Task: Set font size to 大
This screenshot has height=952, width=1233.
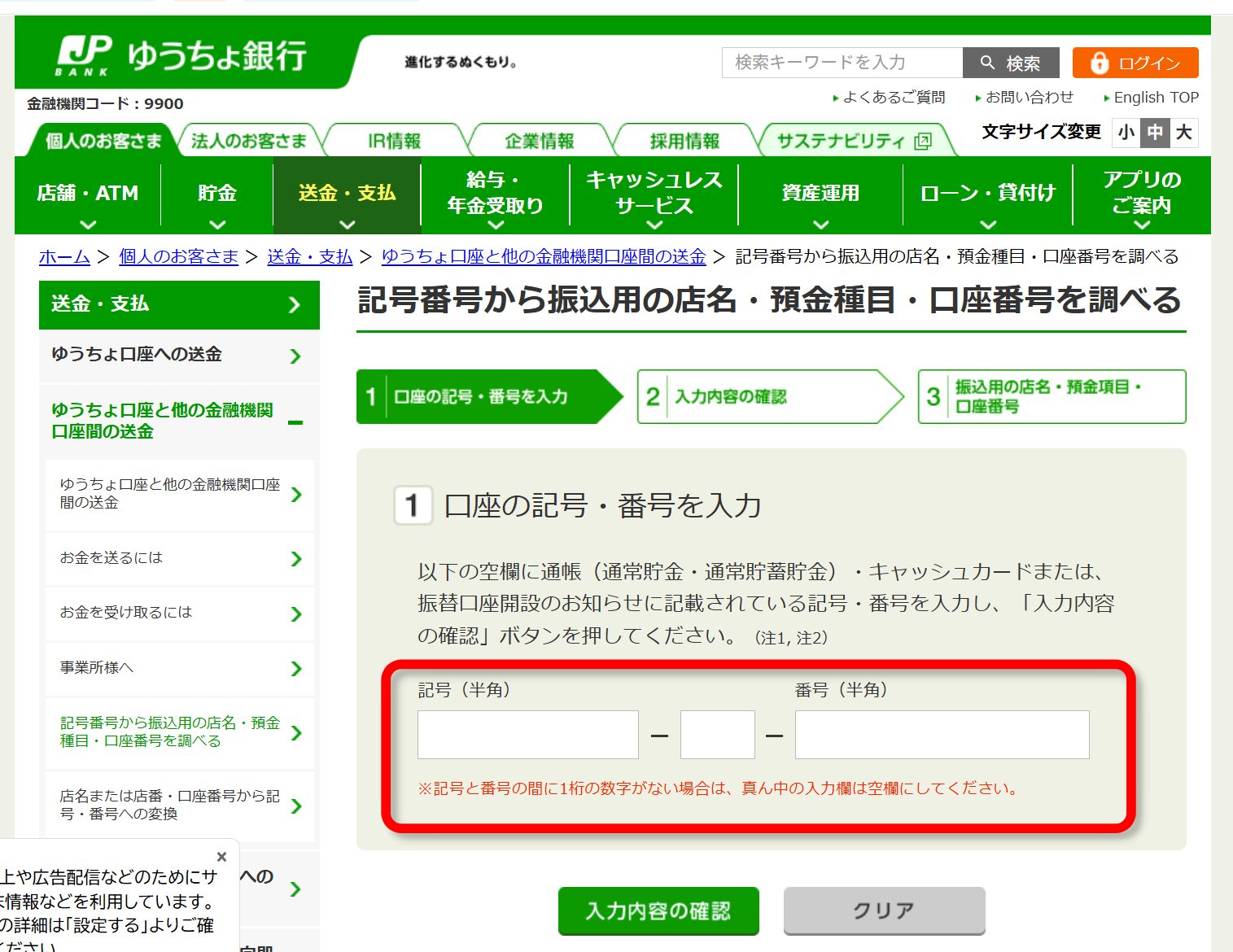Action: click(1184, 133)
